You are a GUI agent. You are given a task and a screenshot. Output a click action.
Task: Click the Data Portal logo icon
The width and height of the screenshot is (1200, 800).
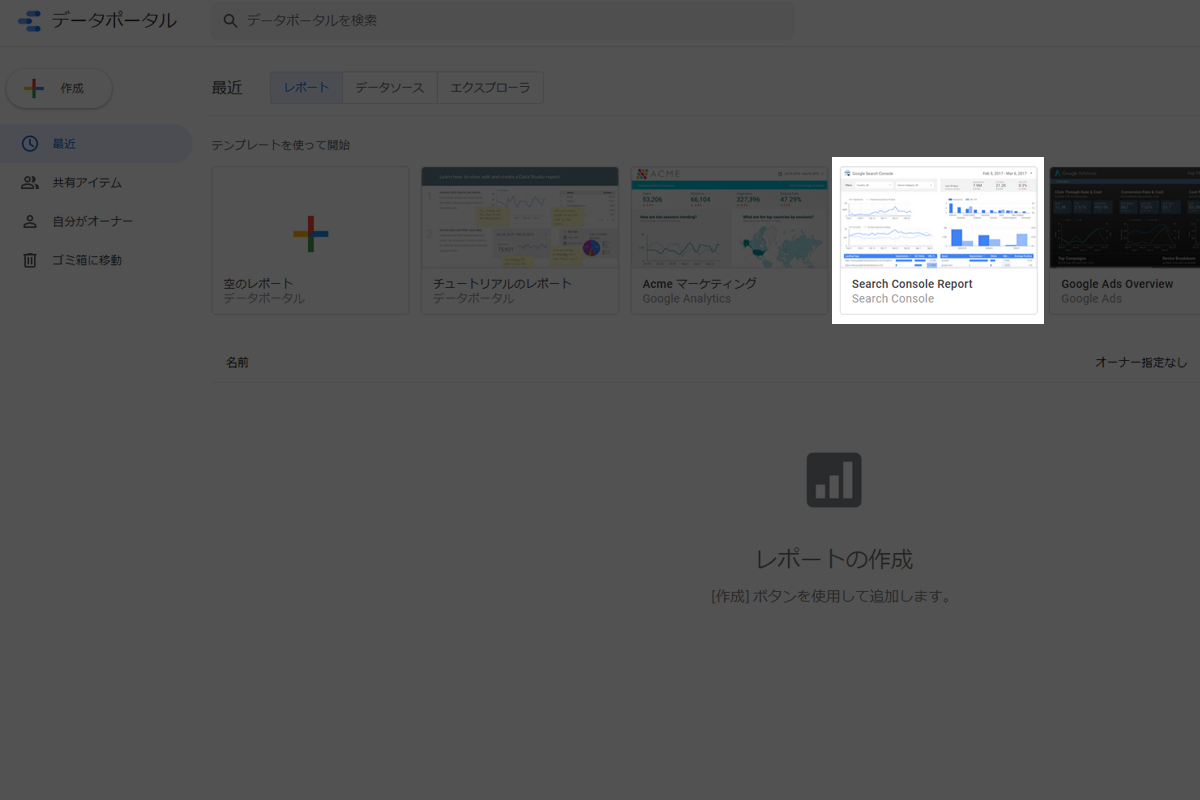point(30,21)
